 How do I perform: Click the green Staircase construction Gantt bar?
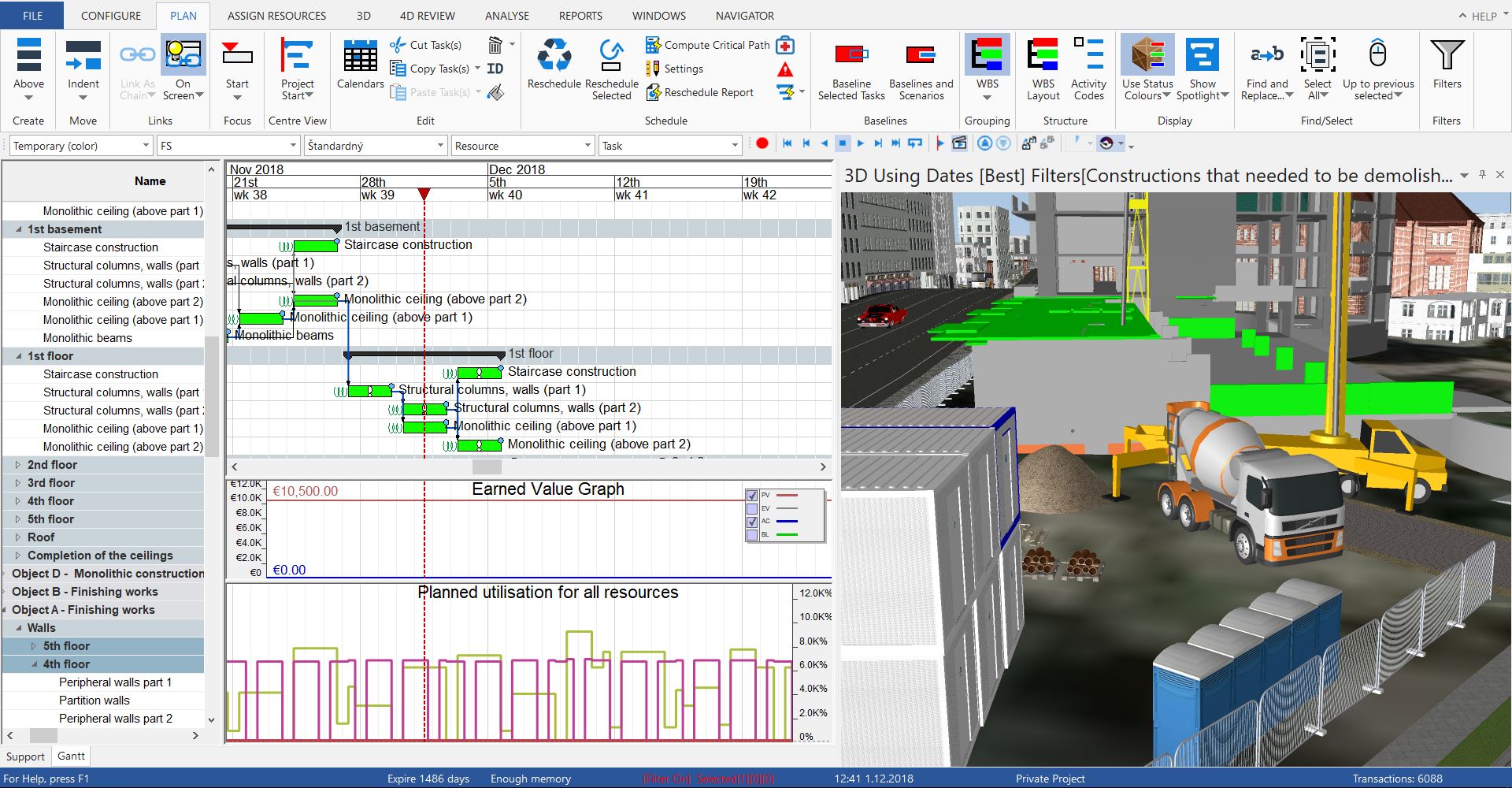[x=316, y=246]
